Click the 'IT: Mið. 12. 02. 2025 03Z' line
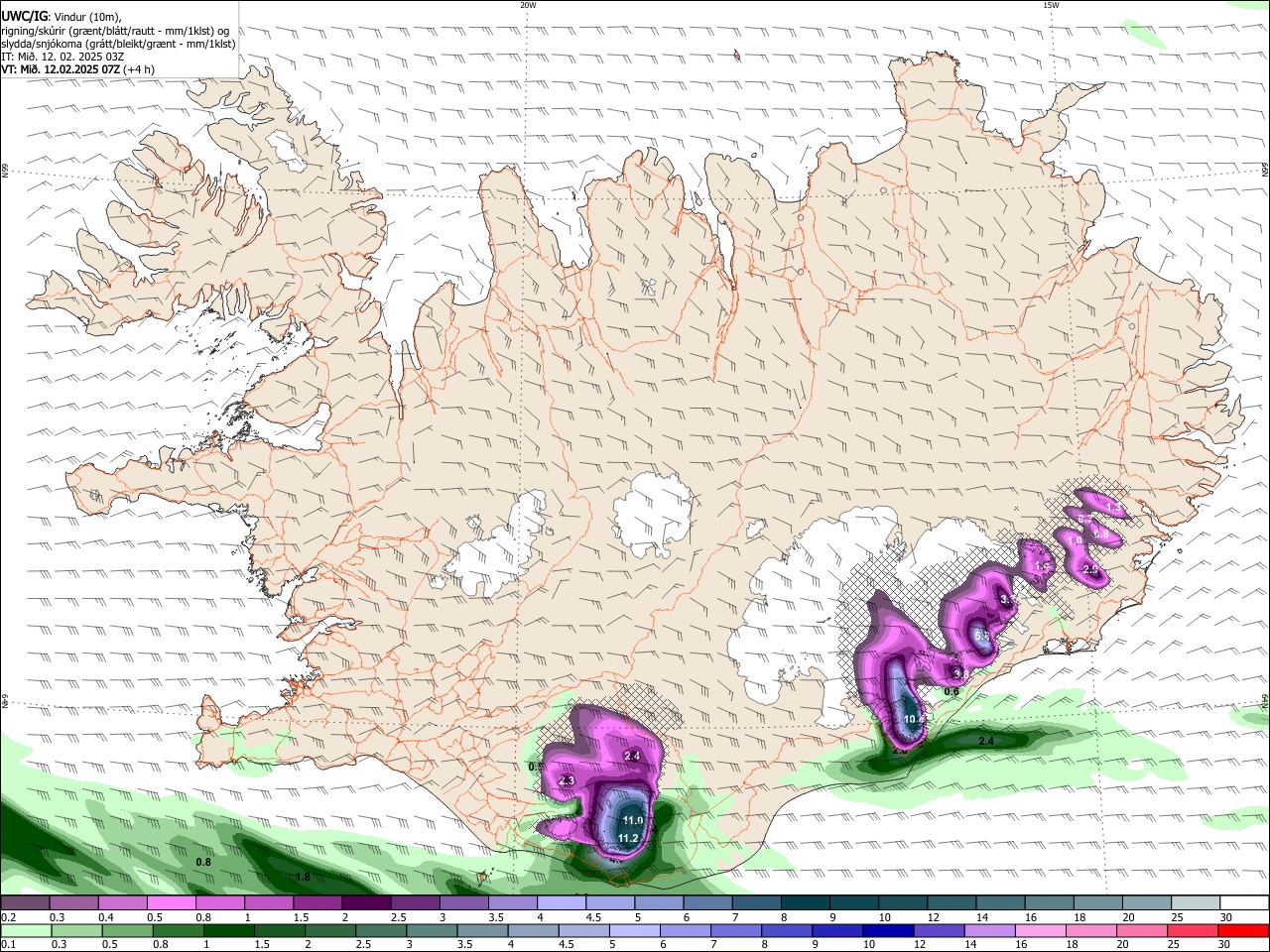This screenshot has width=1270, height=952. [x=63, y=57]
